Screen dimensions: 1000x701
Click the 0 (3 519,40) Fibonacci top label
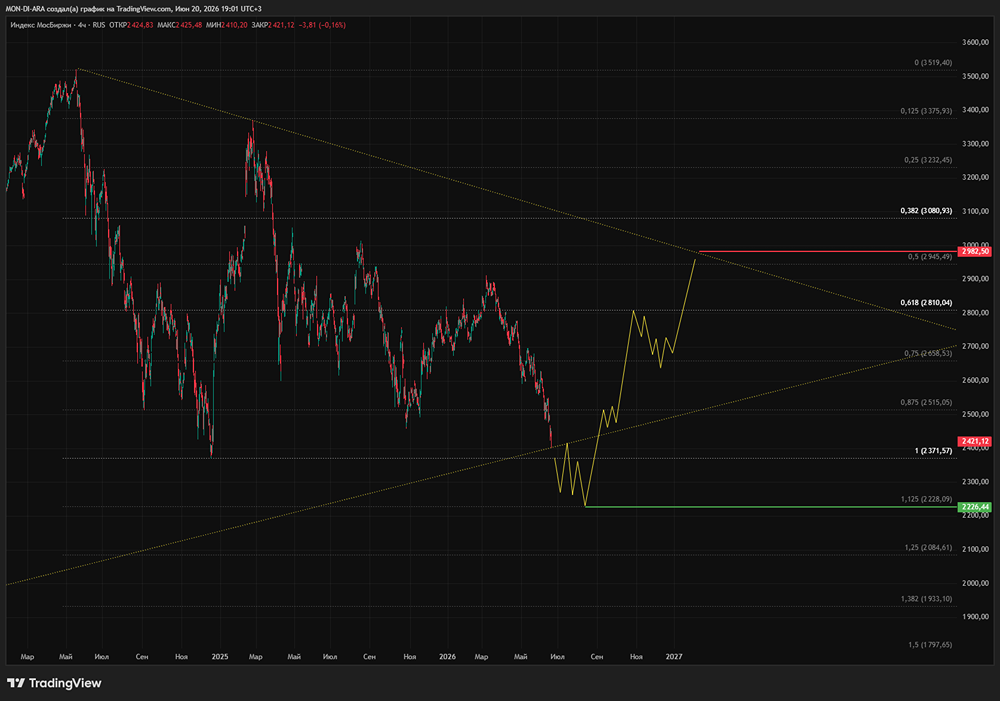point(933,63)
